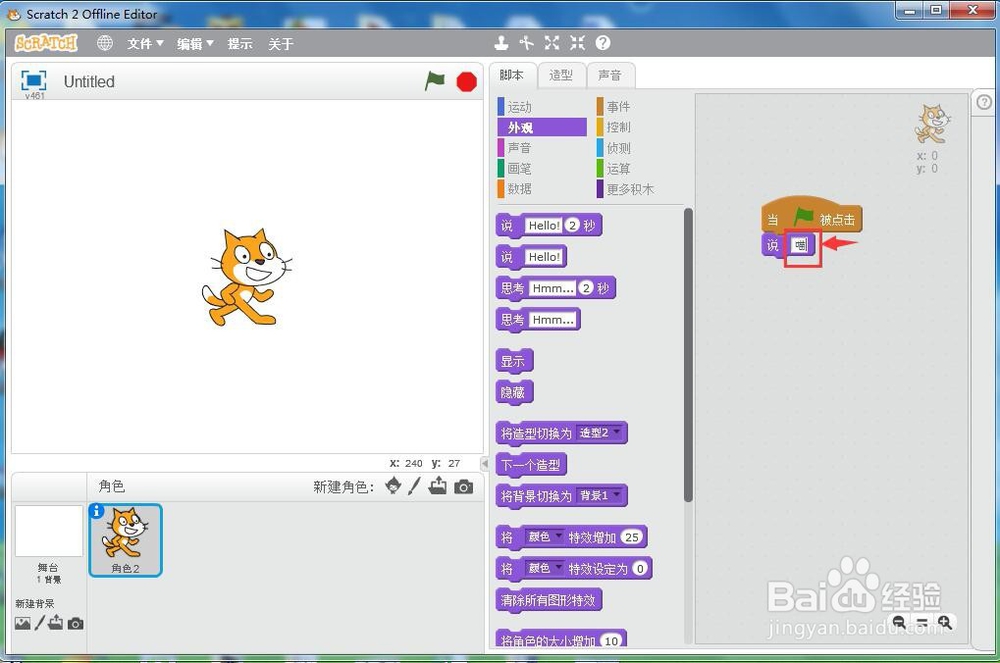The image size is (1000, 663).
Task: Click the block palette vertical scrollbar
Action: click(x=688, y=354)
